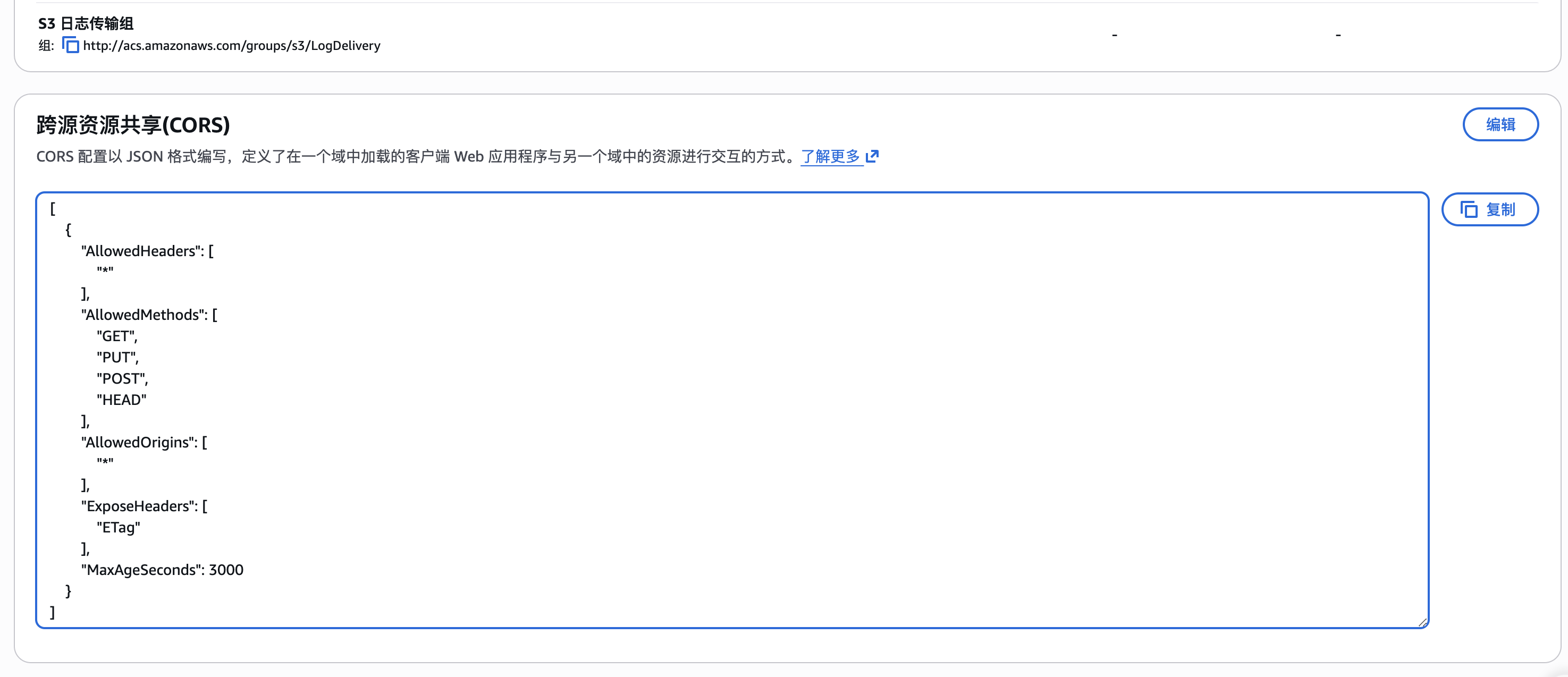The image size is (1568, 677).
Task: Click the S3 日志传输组 row title
Action: [86, 23]
